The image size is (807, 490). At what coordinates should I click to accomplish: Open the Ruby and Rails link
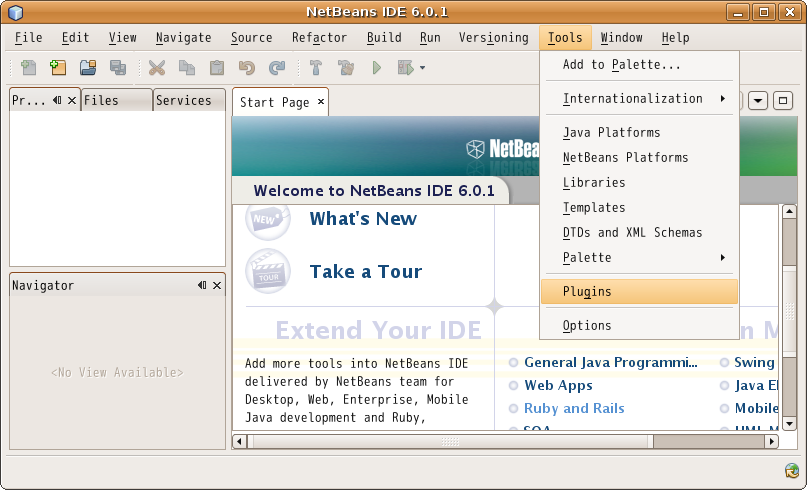(574, 408)
